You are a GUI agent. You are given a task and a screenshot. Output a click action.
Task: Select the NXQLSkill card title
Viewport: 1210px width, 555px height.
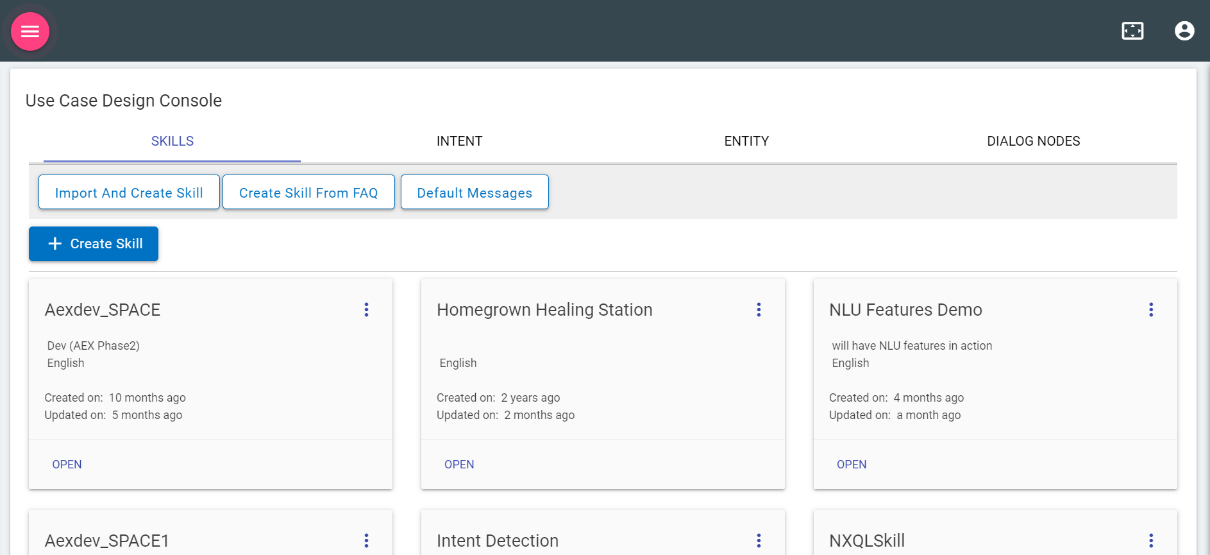point(867,541)
